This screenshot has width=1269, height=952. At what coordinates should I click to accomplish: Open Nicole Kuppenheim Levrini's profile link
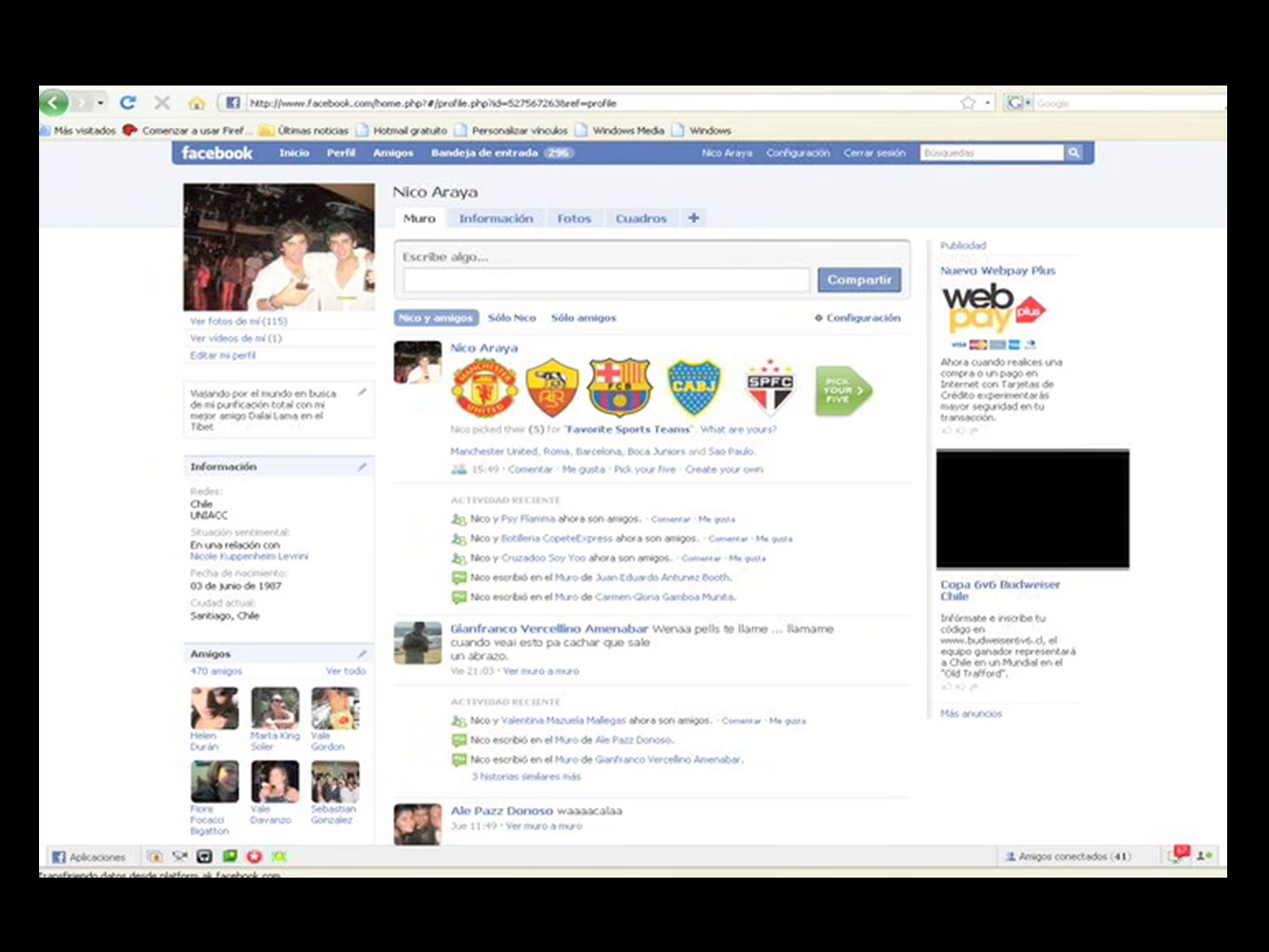[x=249, y=556]
